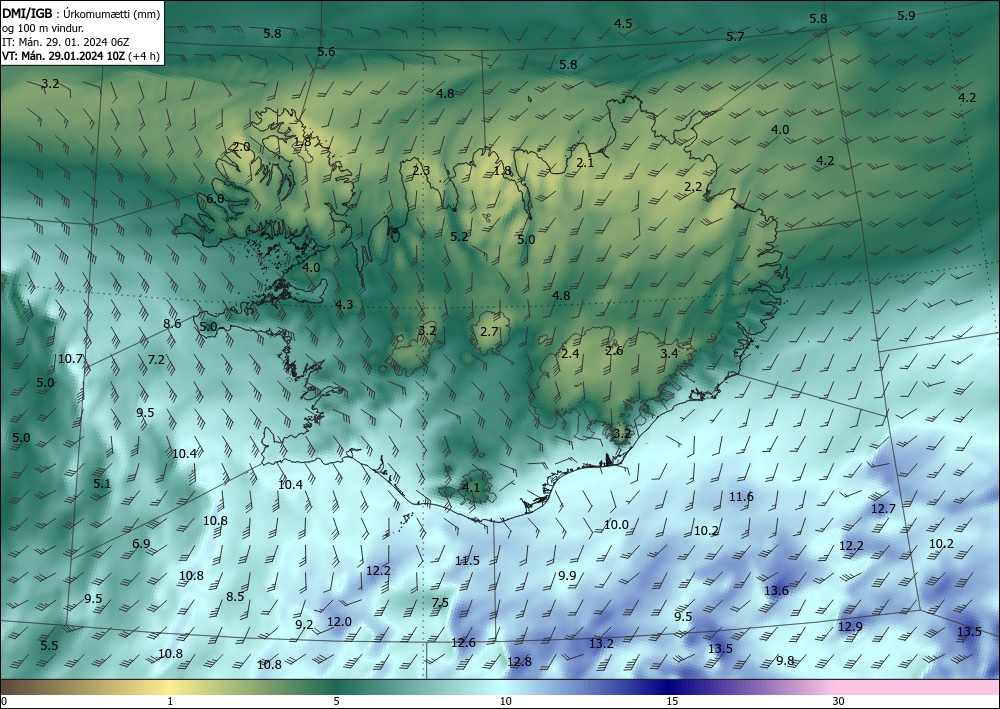The height and width of the screenshot is (709, 1000).
Task: Click the map value 13.6
Action: tap(776, 591)
